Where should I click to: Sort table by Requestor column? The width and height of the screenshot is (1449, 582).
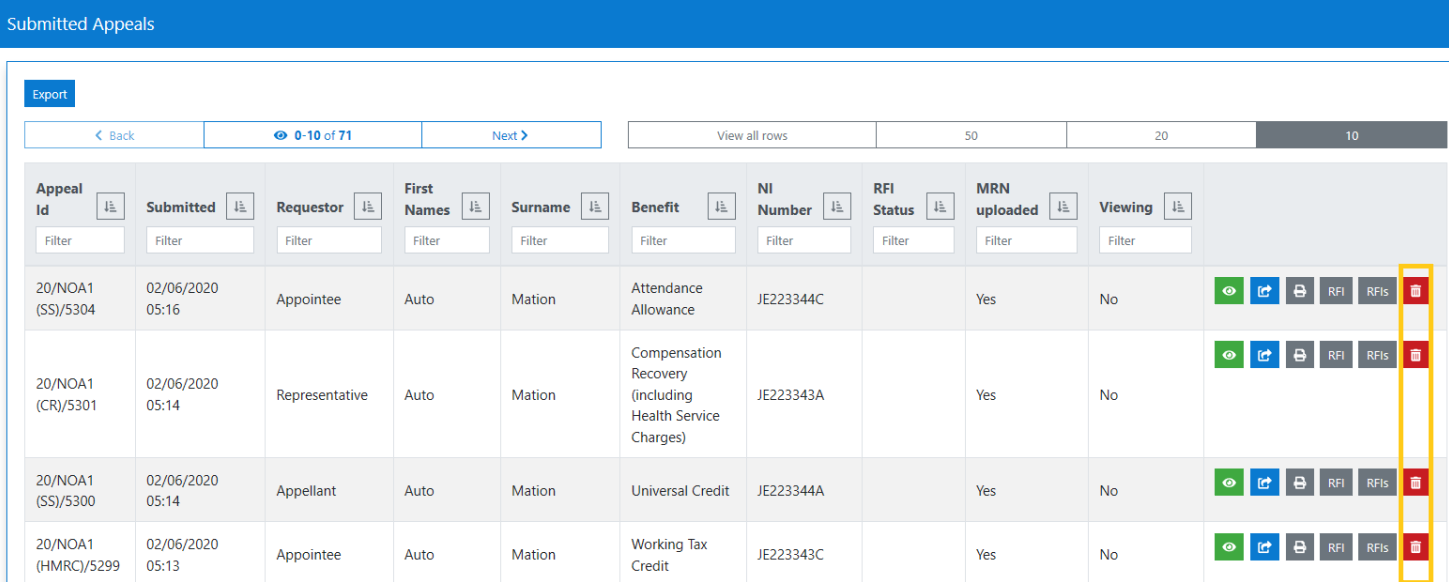tap(368, 207)
